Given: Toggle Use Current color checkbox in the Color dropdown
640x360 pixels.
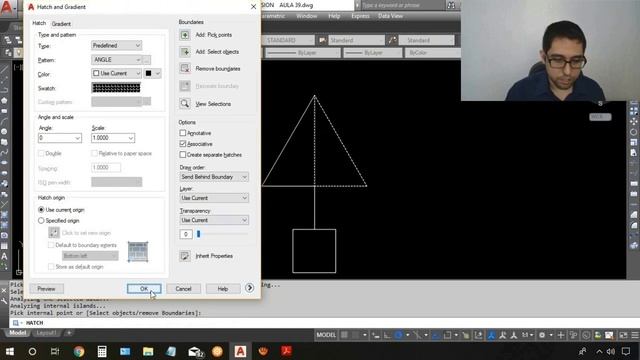Looking at the screenshot, I should pos(96,73).
